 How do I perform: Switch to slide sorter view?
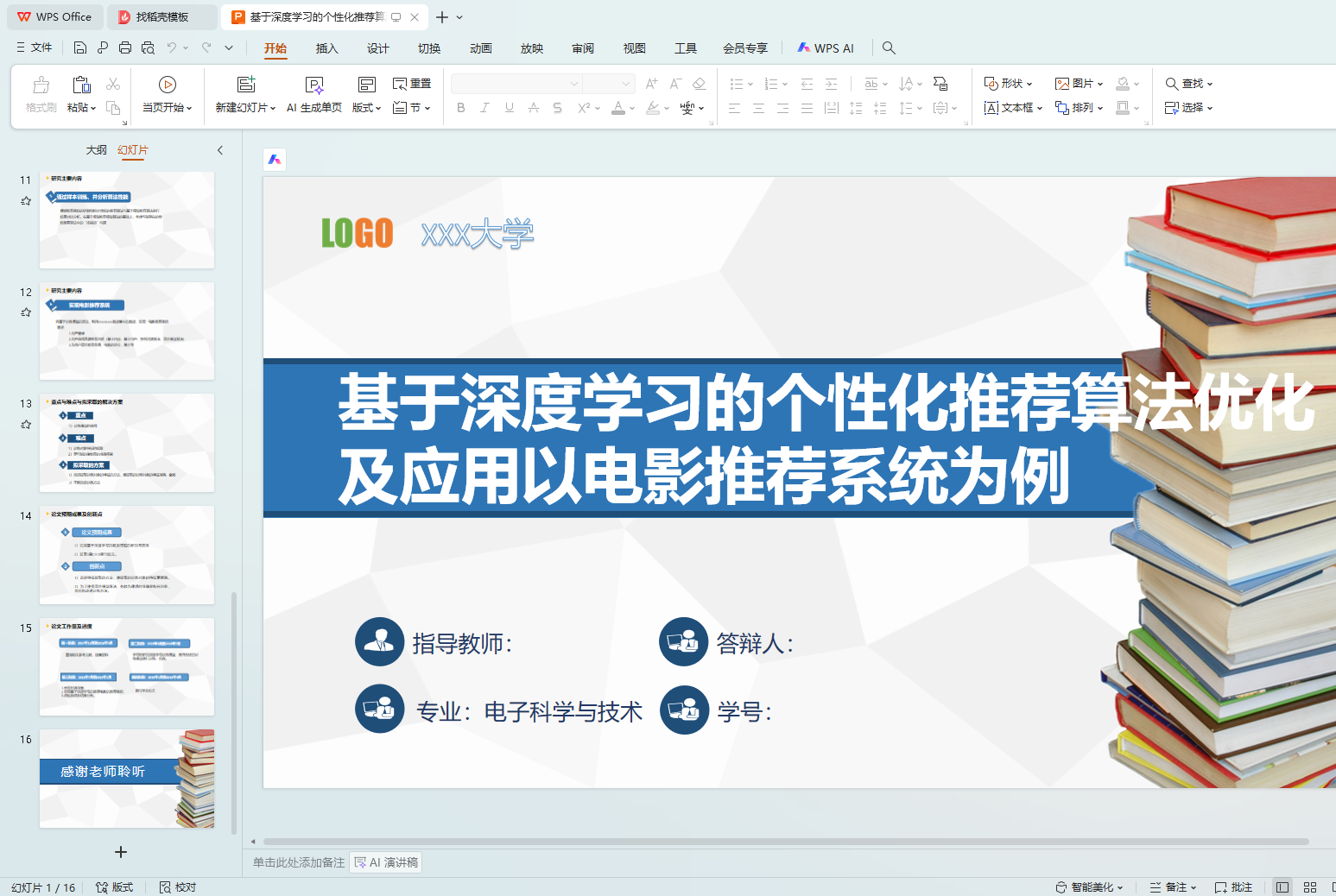click(x=1309, y=887)
